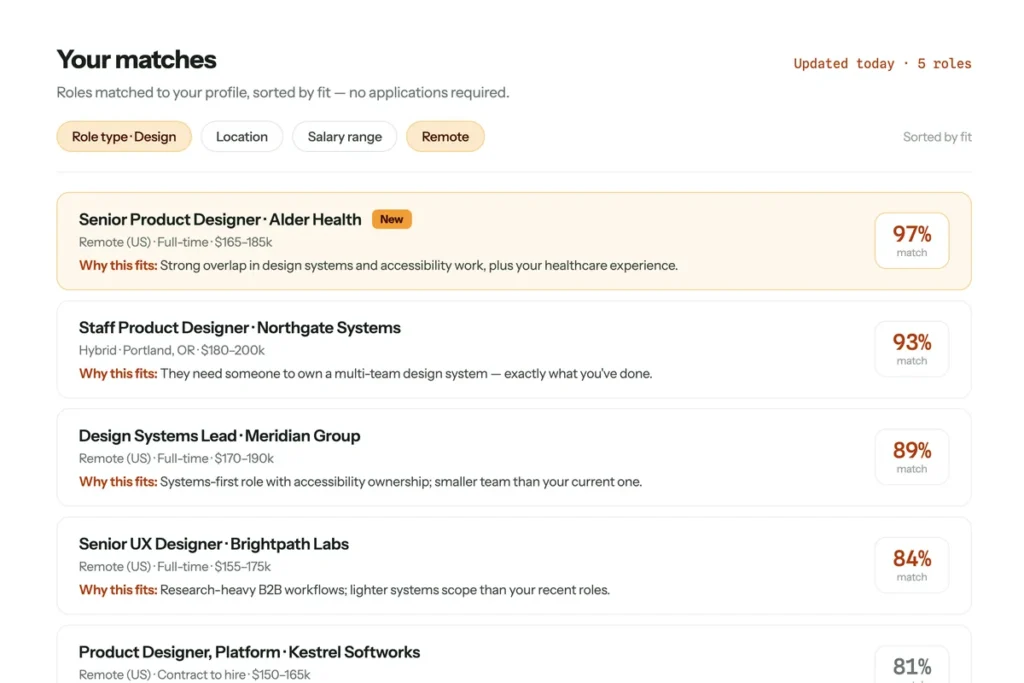Click Updated today · 5 roles text
The image size is (1024, 683).
tap(882, 63)
